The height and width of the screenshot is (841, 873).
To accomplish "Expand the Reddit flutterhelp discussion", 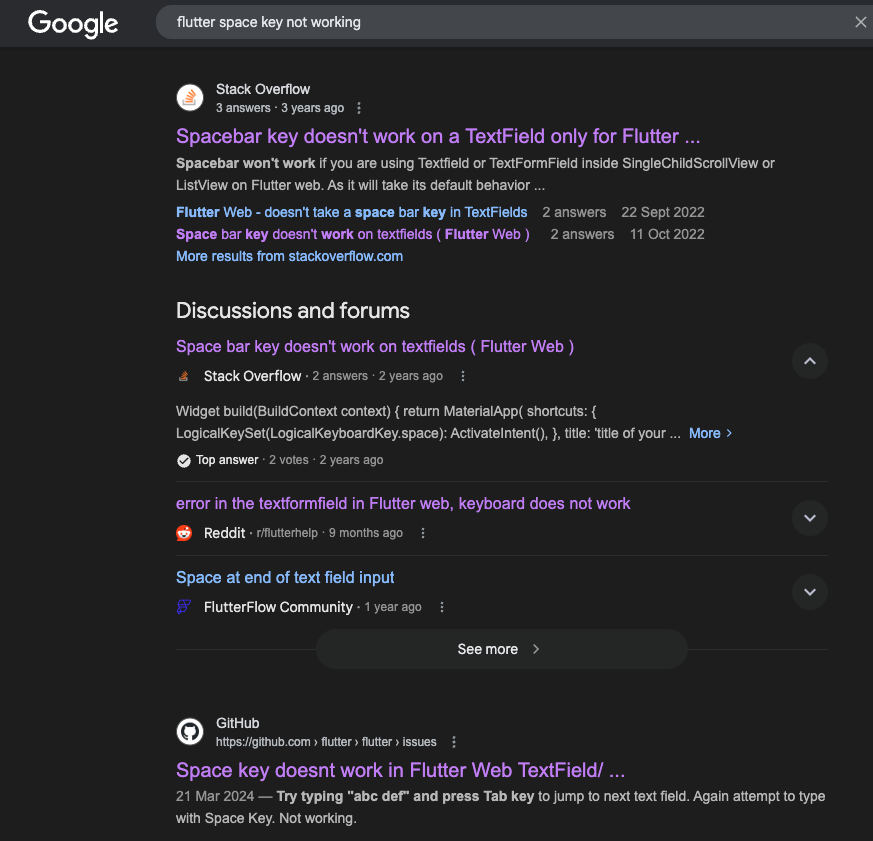I will [810, 518].
